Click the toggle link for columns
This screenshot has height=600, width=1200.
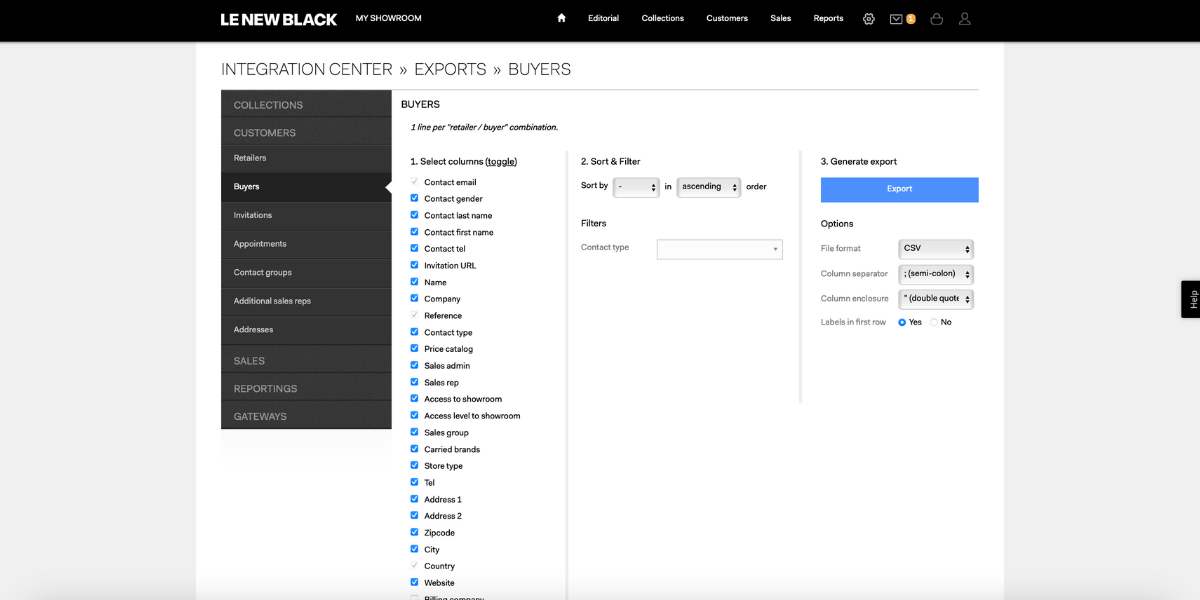(x=501, y=161)
